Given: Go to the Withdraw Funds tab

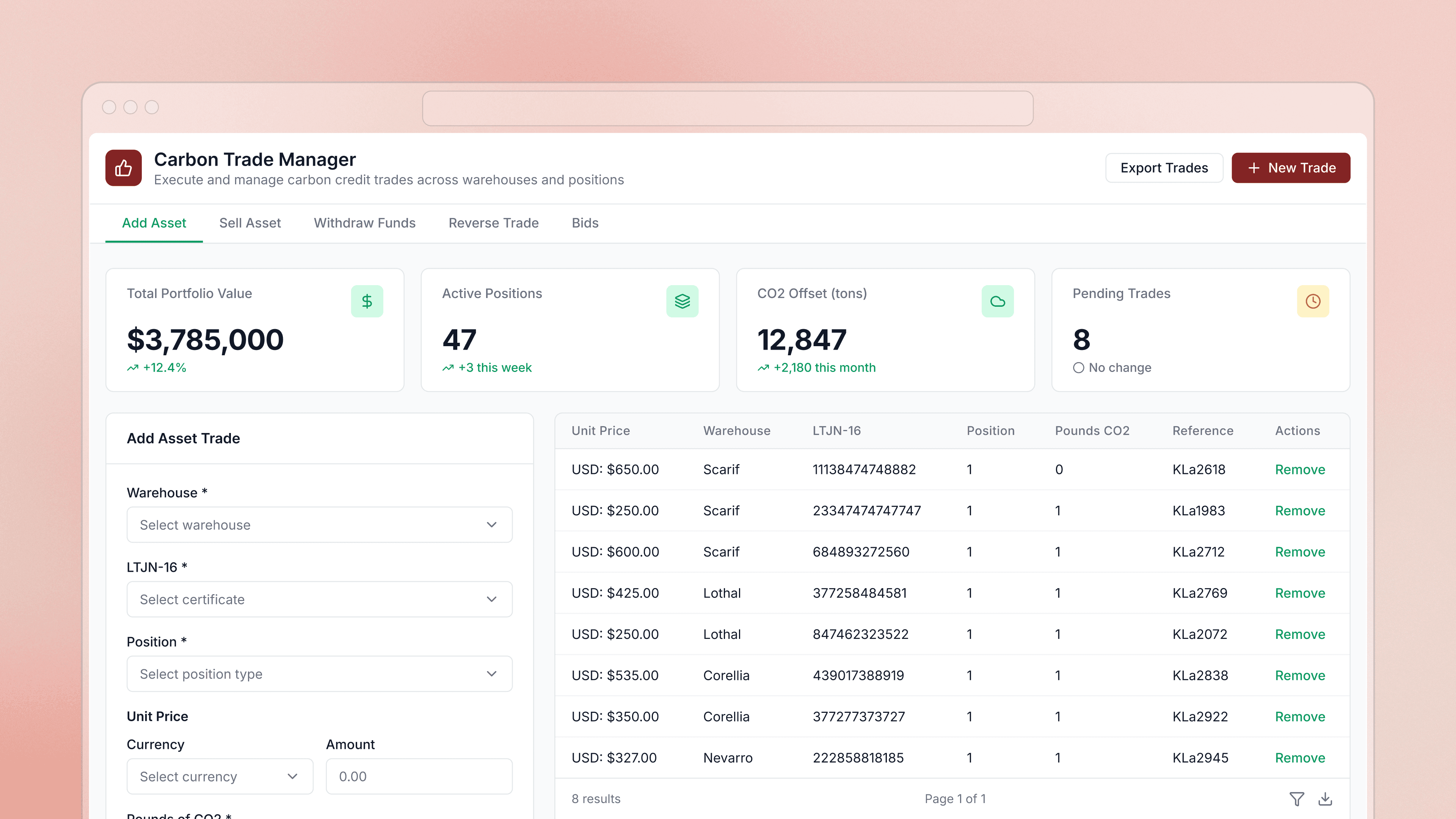Looking at the screenshot, I should [x=364, y=223].
